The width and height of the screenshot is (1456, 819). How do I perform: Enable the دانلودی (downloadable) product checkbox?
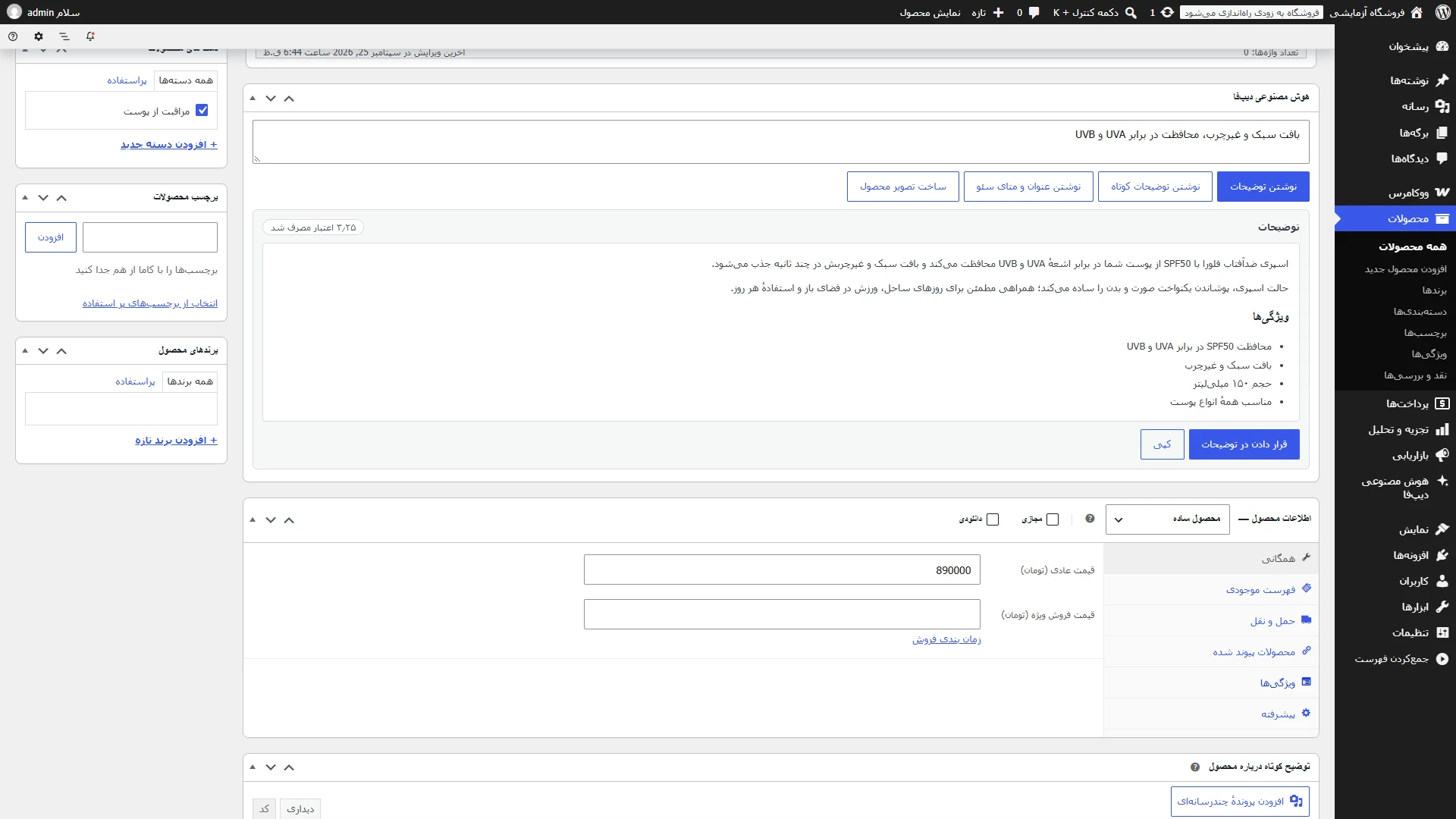point(993,519)
